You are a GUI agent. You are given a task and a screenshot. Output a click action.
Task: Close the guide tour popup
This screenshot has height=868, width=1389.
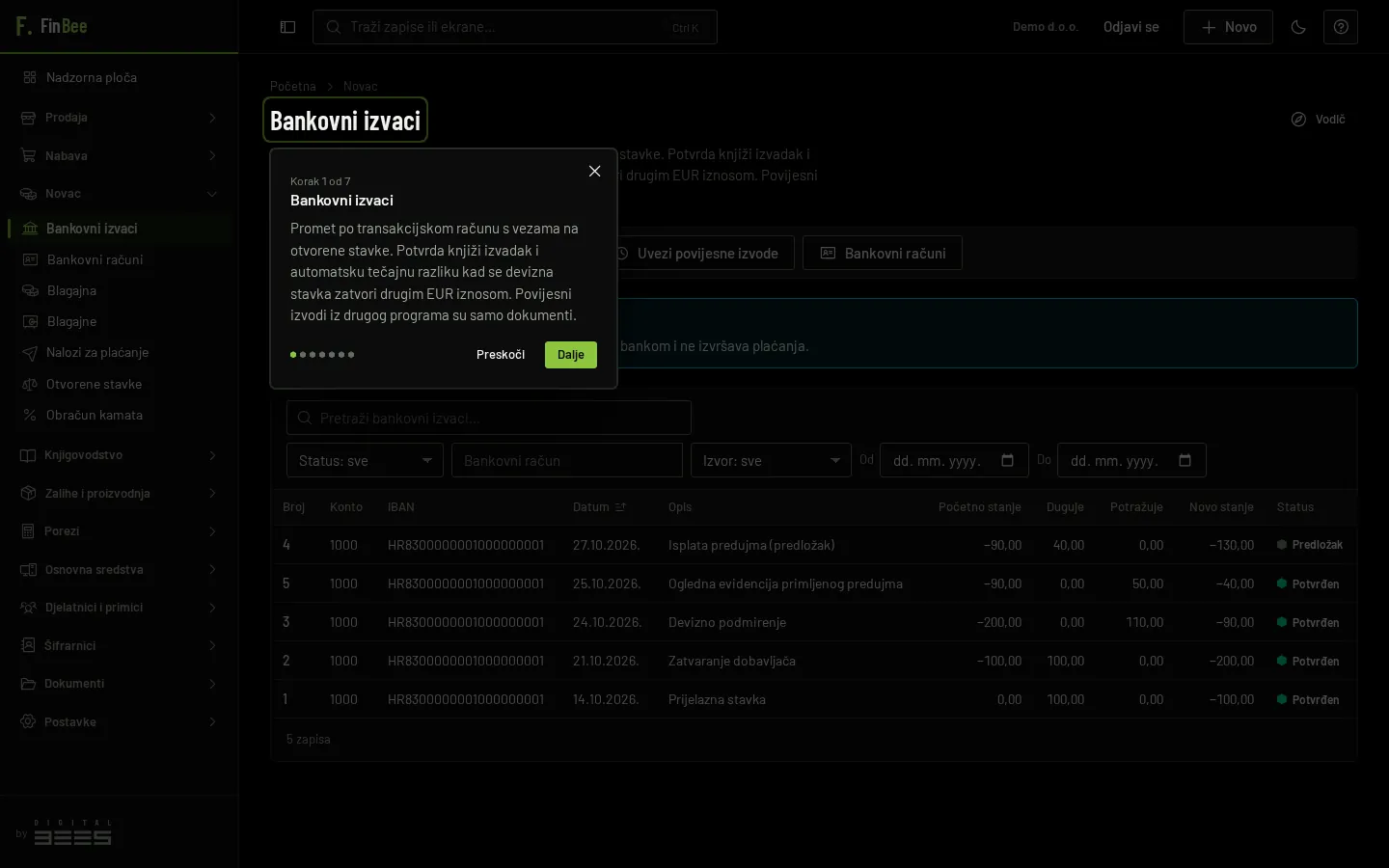(x=594, y=171)
